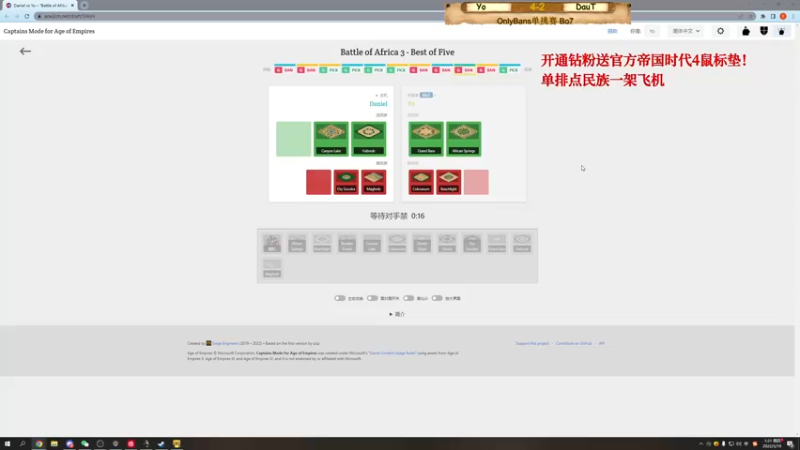Click the last PICK step in turn timeline

[x=509, y=70]
